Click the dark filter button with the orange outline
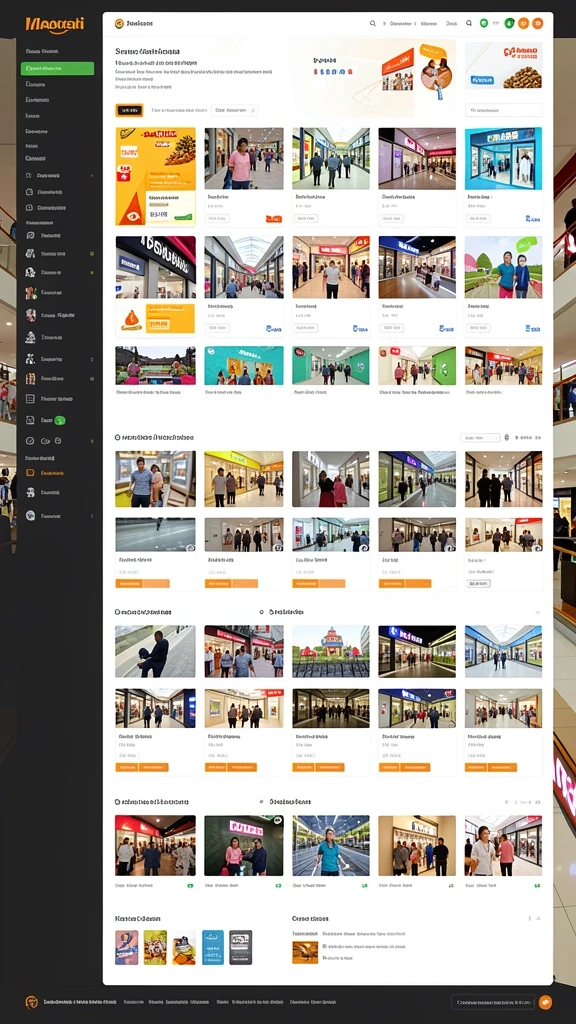Viewport: 576px width, 1024px height. pos(129,110)
